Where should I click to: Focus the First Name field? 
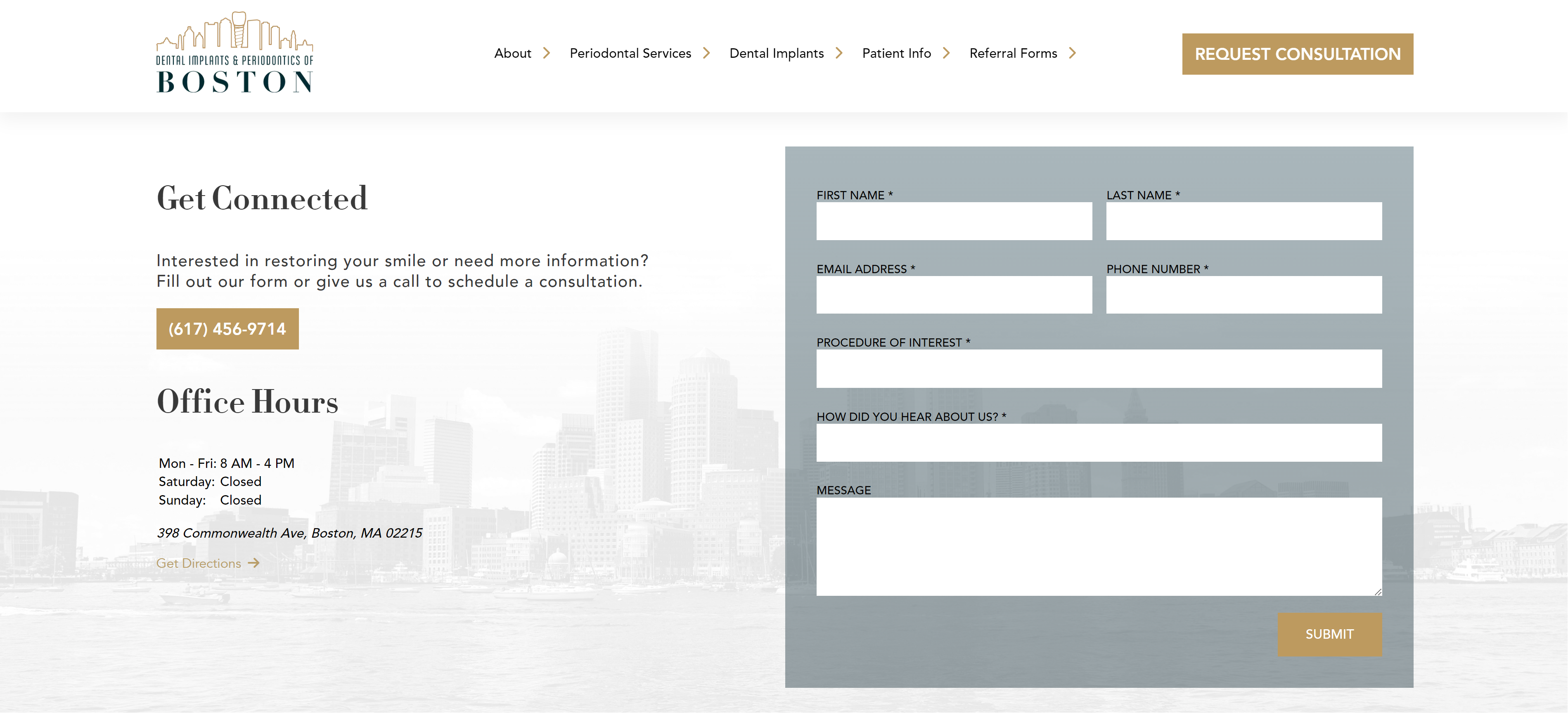tap(954, 222)
